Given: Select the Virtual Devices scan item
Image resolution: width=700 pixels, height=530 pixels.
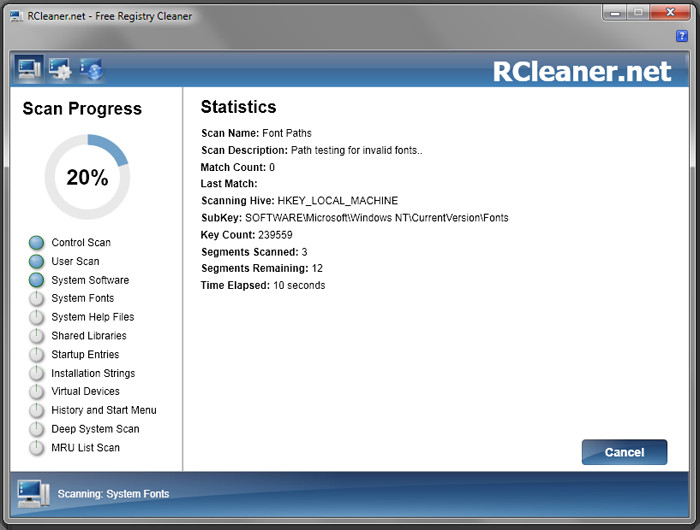Looking at the screenshot, I should [85, 392].
